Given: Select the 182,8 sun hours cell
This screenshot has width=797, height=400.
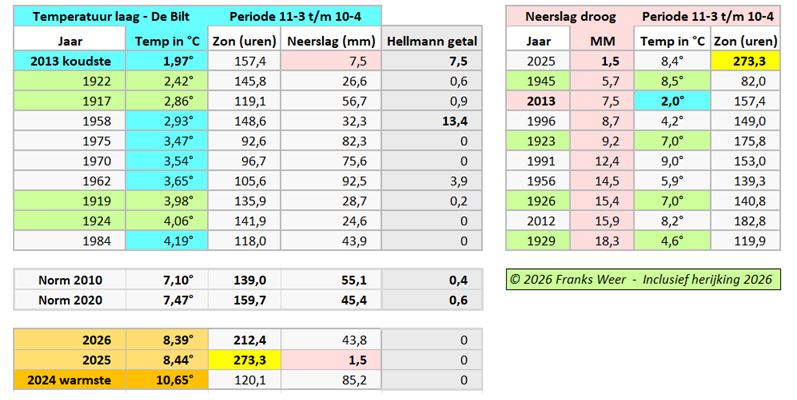Looking at the screenshot, I should [745, 220].
